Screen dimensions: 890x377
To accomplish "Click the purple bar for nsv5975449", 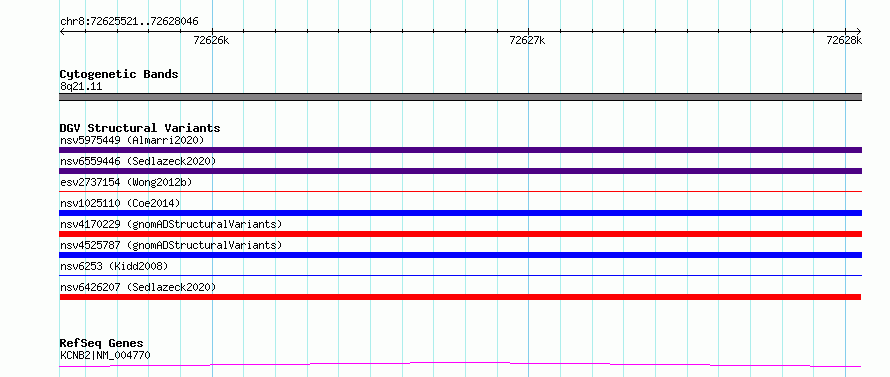I will click(x=460, y=150).
